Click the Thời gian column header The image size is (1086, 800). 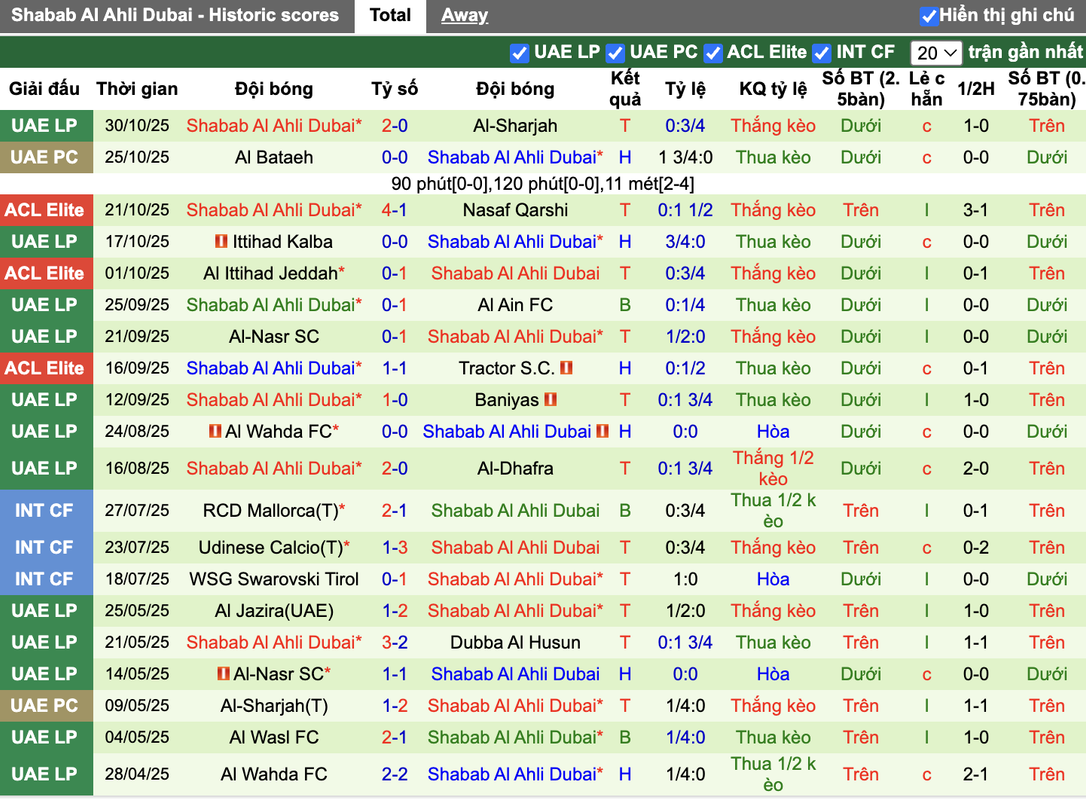[137, 89]
